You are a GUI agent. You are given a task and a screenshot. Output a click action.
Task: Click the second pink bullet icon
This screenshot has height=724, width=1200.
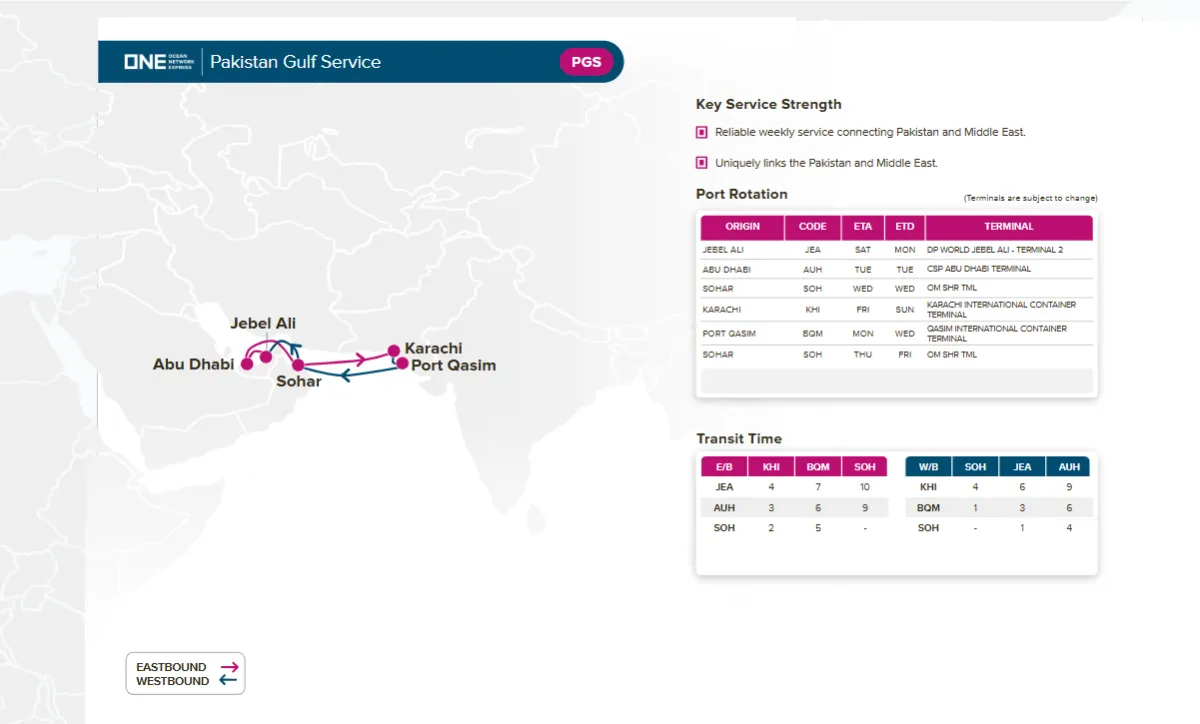[x=702, y=162]
